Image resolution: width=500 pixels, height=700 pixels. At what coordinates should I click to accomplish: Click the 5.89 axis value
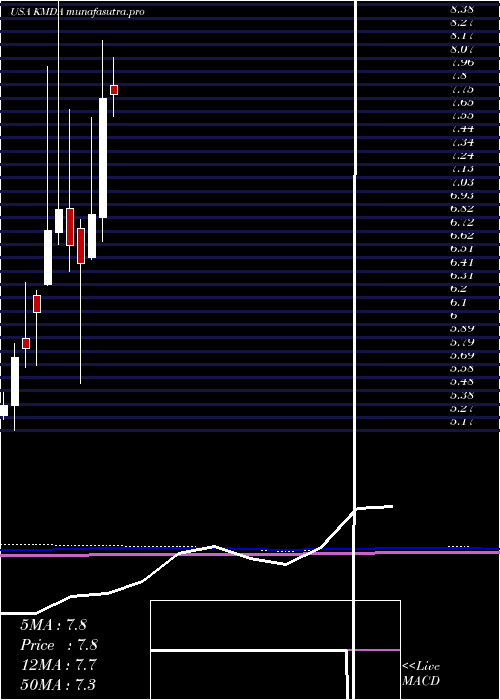click(x=462, y=328)
